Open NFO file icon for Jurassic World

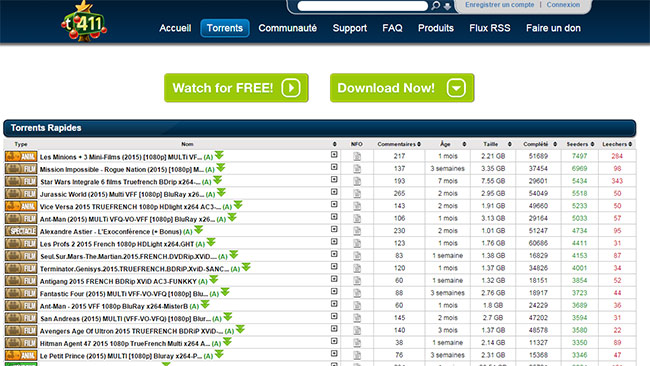click(357, 194)
